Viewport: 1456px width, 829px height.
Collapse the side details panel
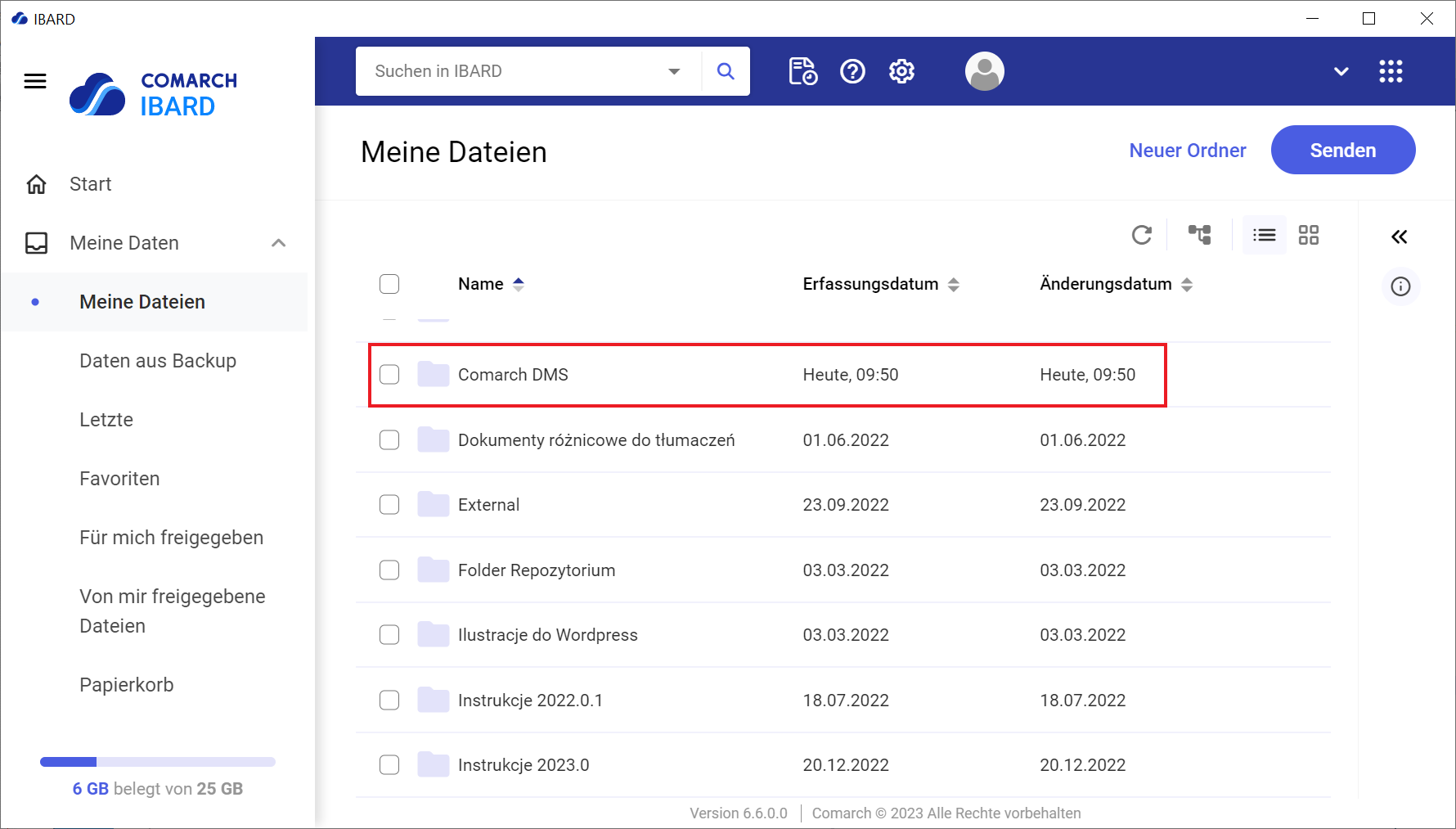1400,237
